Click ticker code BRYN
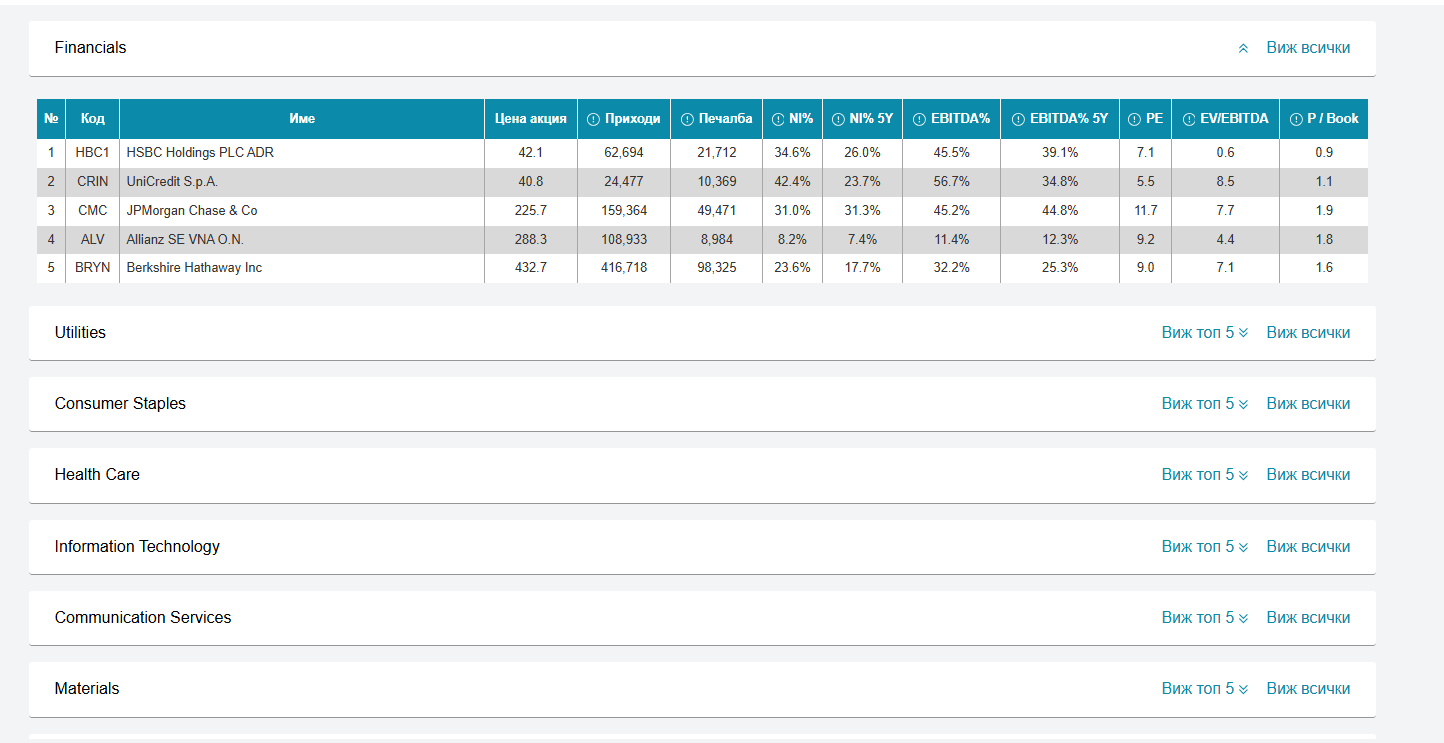This screenshot has height=743, width=1444. (93, 268)
